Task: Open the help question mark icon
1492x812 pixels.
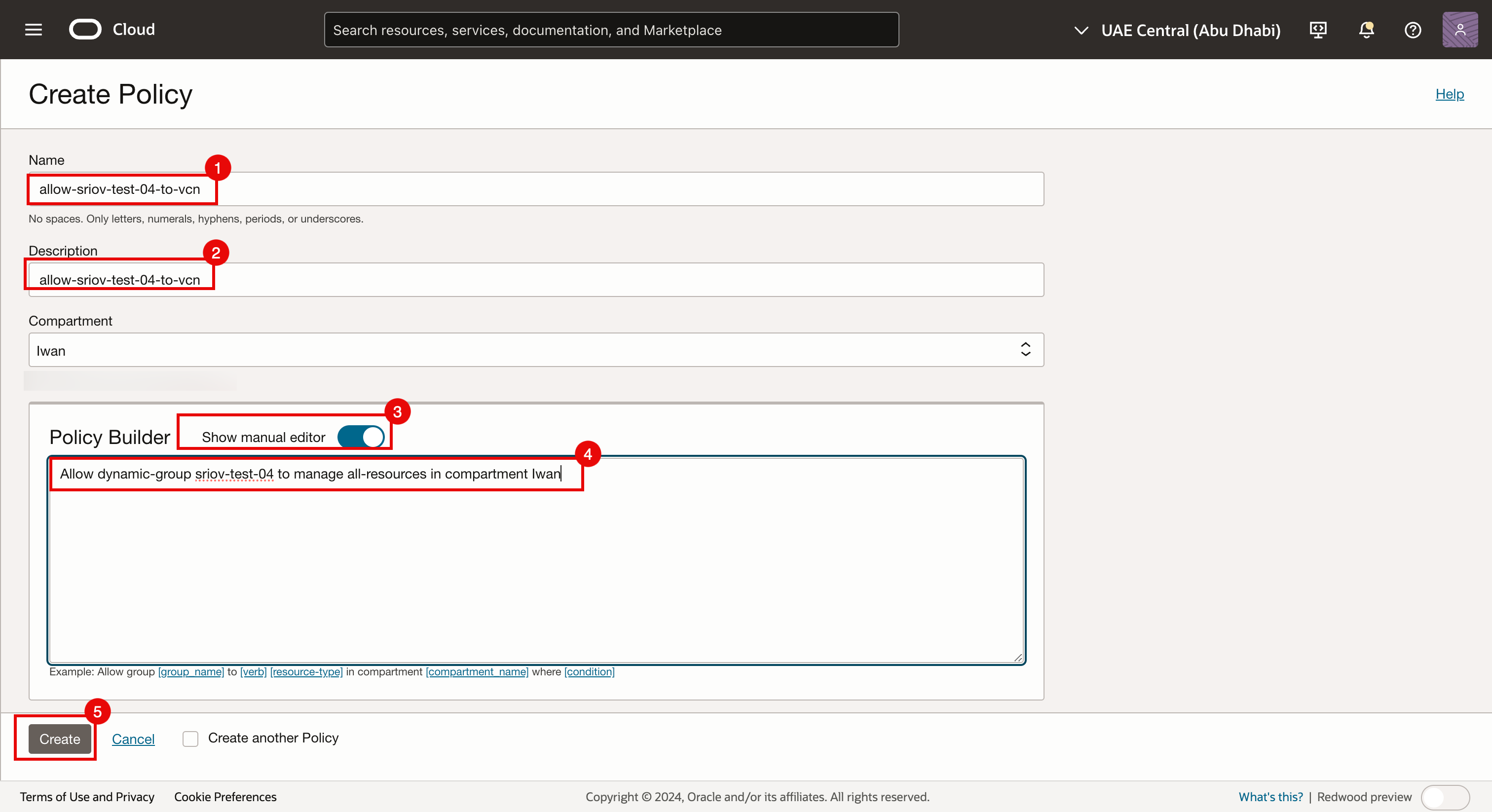Action: coord(1413,30)
